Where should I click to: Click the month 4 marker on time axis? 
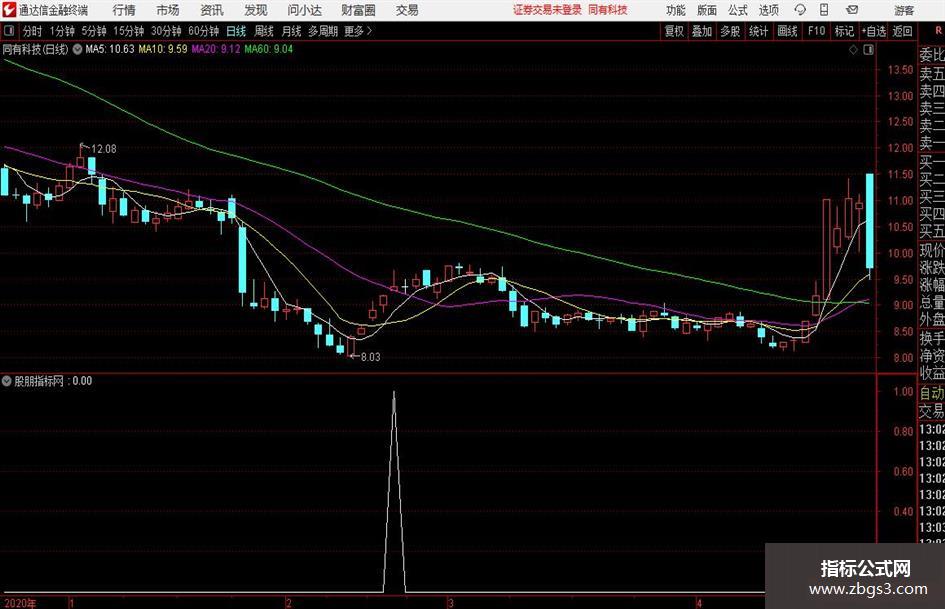pos(699,604)
